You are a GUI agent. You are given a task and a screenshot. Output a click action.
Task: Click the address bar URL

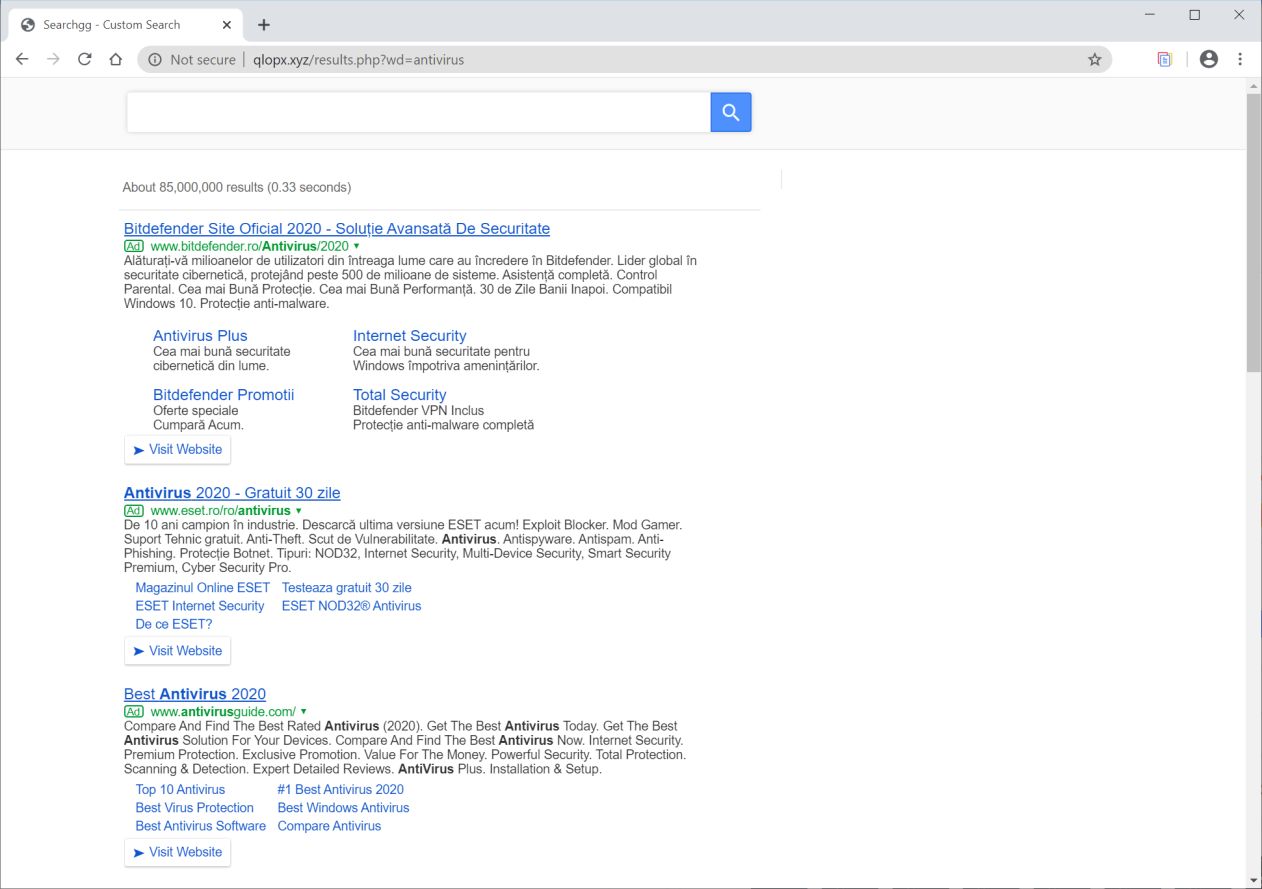tap(358, 60)
